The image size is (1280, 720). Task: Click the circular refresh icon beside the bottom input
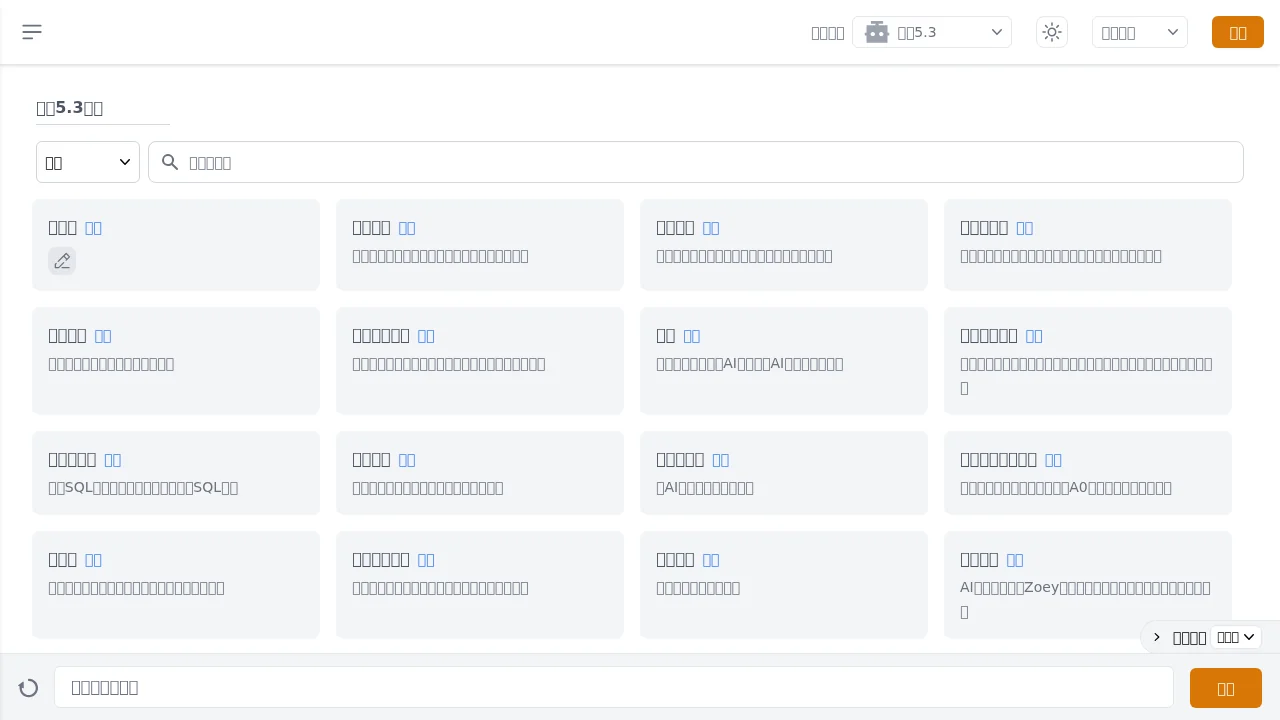coord(28,688)
